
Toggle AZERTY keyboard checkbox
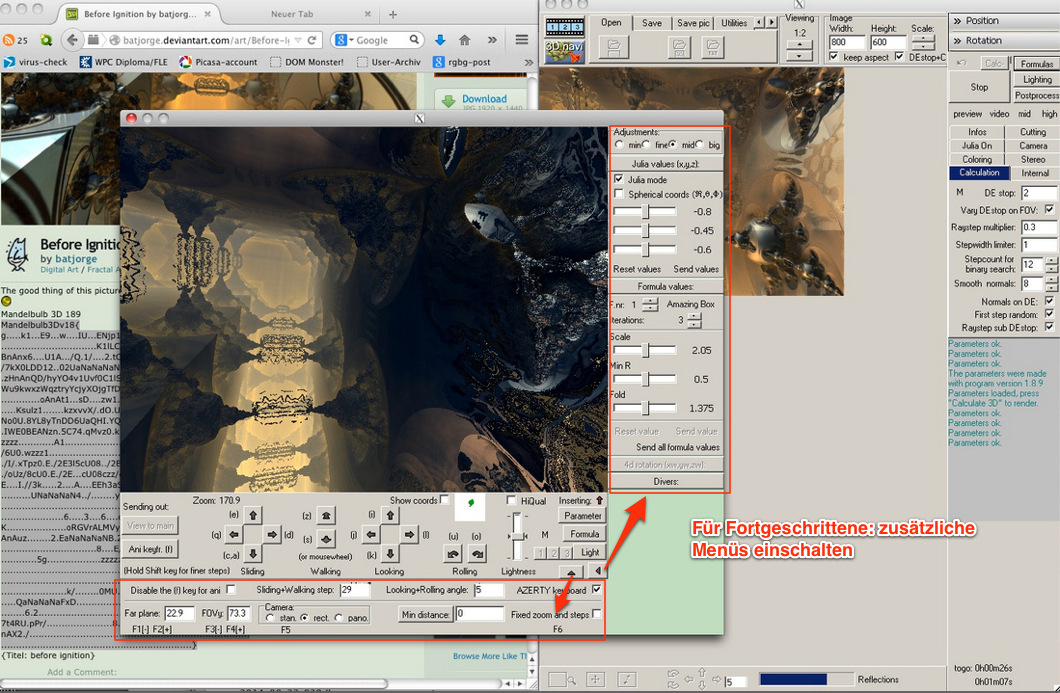[596, 590]
